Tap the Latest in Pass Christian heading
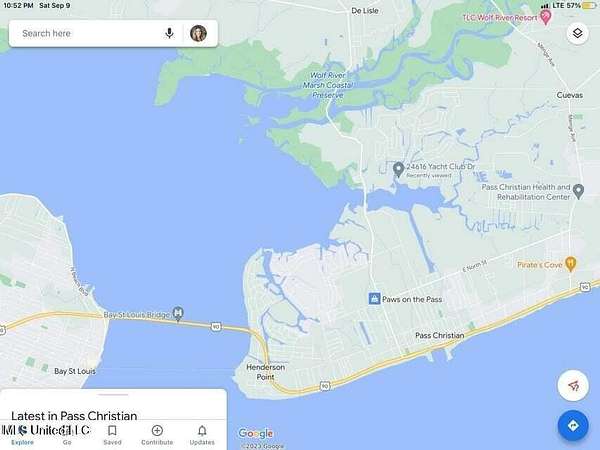 tap(74, 416)
